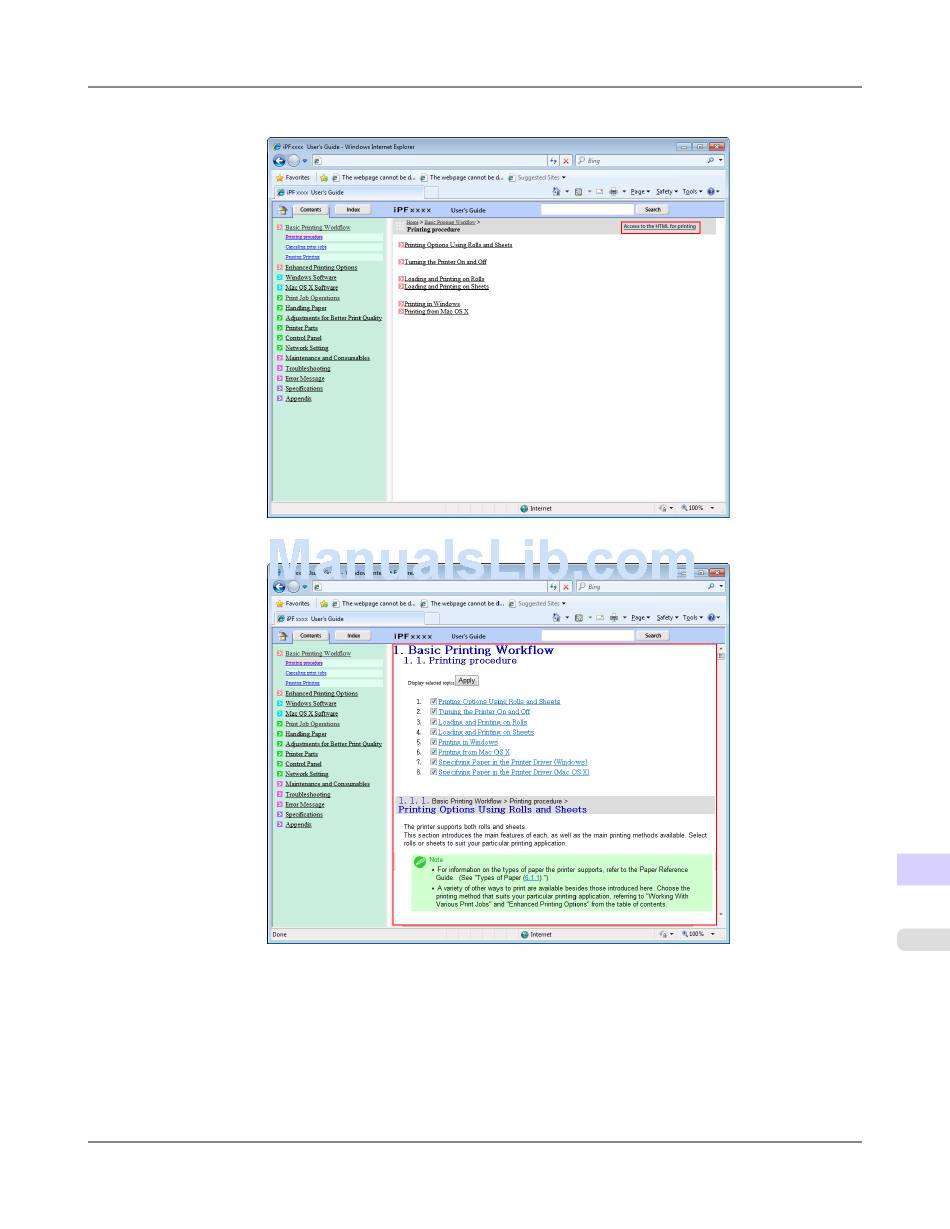The image size is (950, 1229).
Task: Open Tools dropdown menu in lower window
Action: point(692,618)
